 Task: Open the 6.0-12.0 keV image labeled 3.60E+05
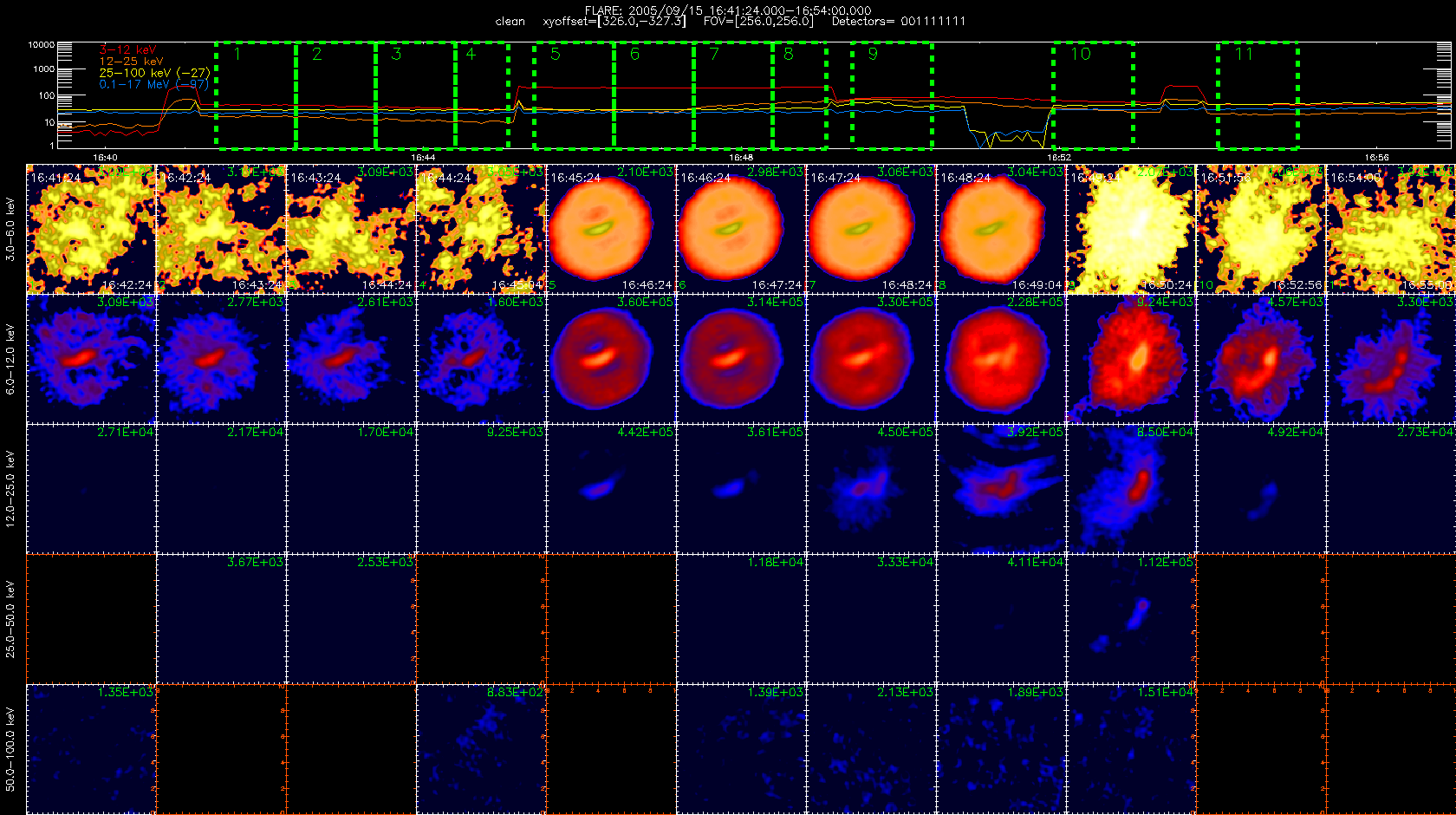tap(611, 359)
